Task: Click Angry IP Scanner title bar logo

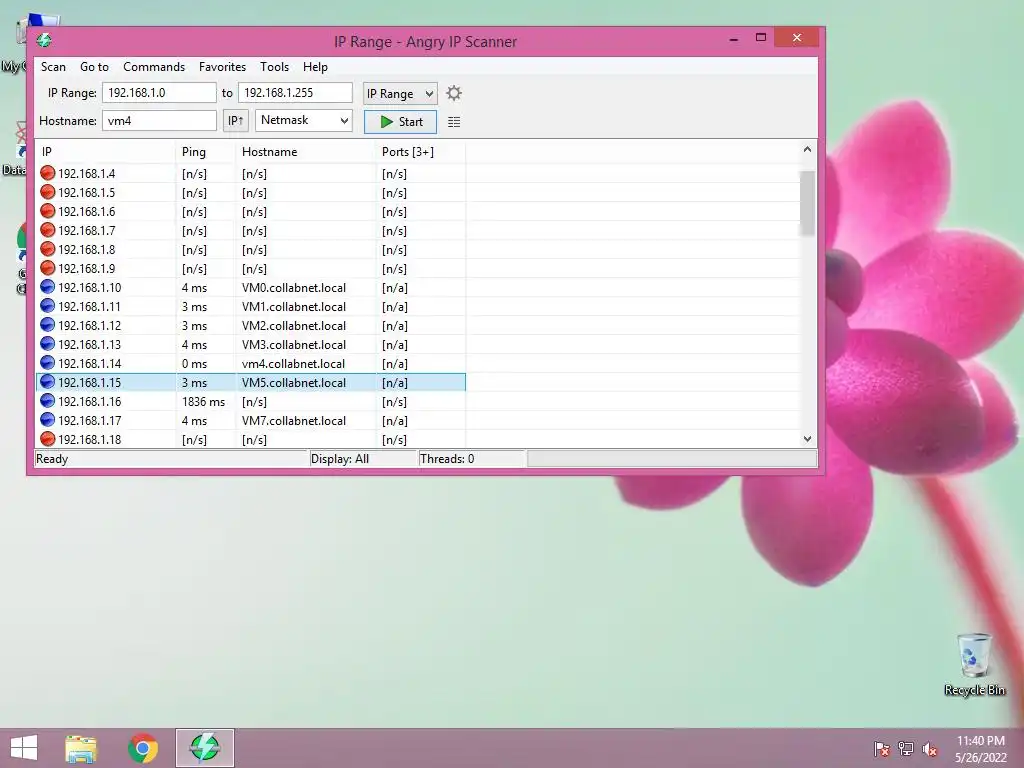Action: coord(44,40)
